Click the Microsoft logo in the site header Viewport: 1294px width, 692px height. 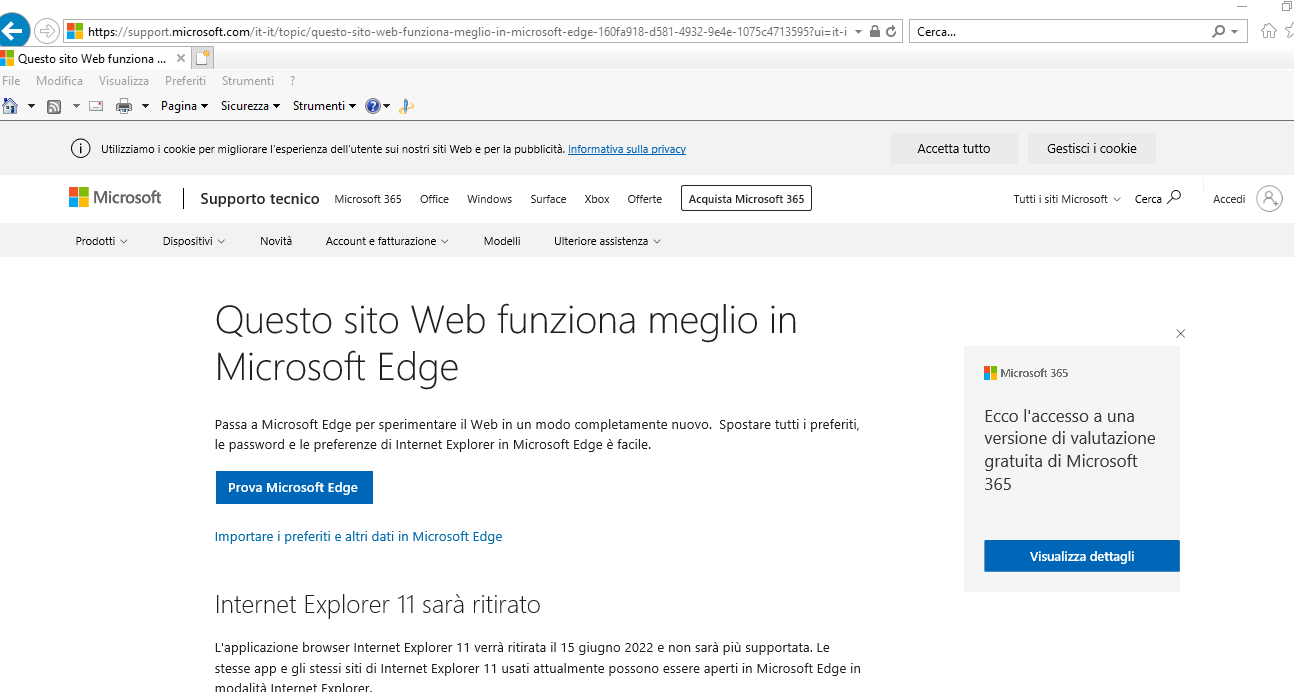(x=115, y=197)
